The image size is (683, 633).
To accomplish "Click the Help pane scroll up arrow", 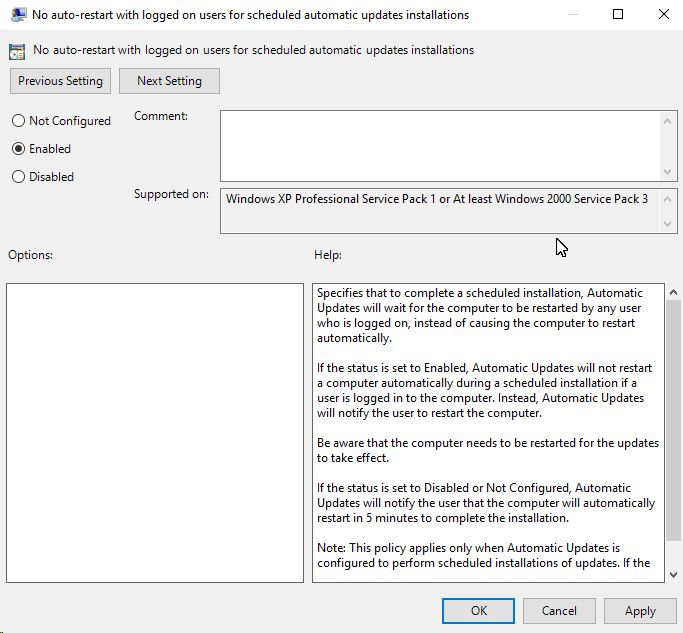I will (x=673, y=292).
